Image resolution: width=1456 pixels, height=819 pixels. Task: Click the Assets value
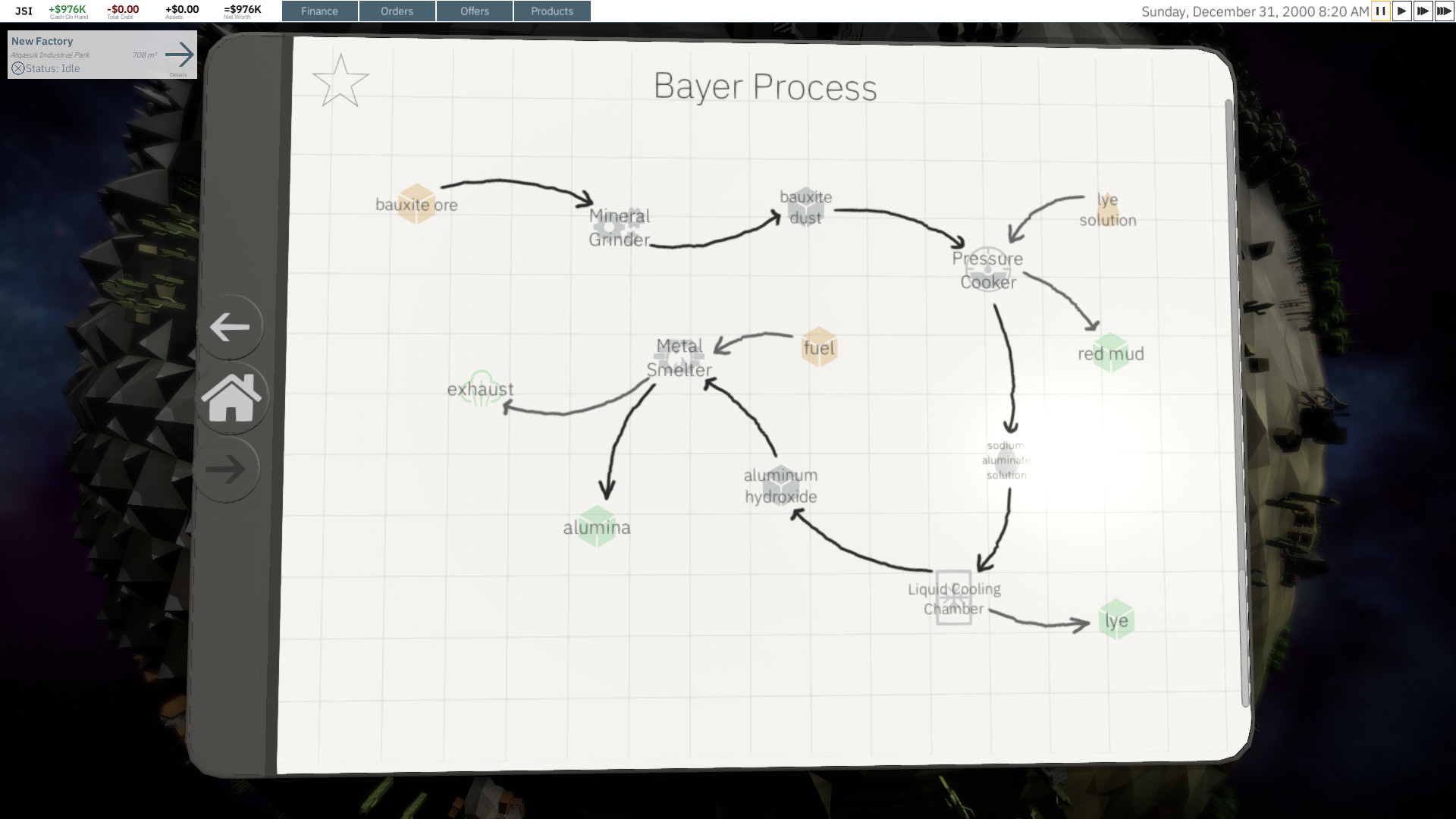(182, 10)
